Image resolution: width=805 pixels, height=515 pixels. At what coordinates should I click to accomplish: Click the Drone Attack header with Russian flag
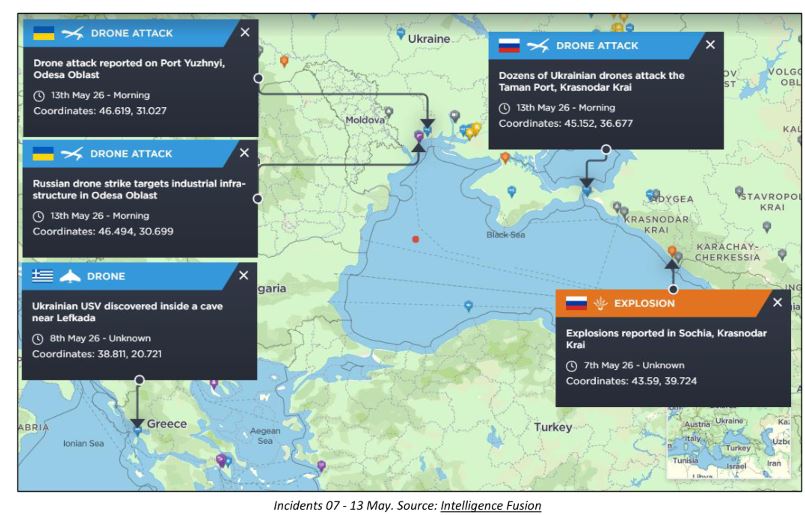coord(597,45)
